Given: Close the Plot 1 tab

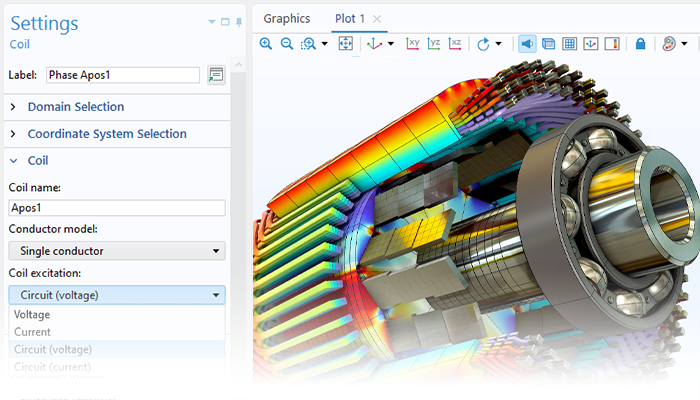Looking at the screenshot, I should [x=377, y=19].
